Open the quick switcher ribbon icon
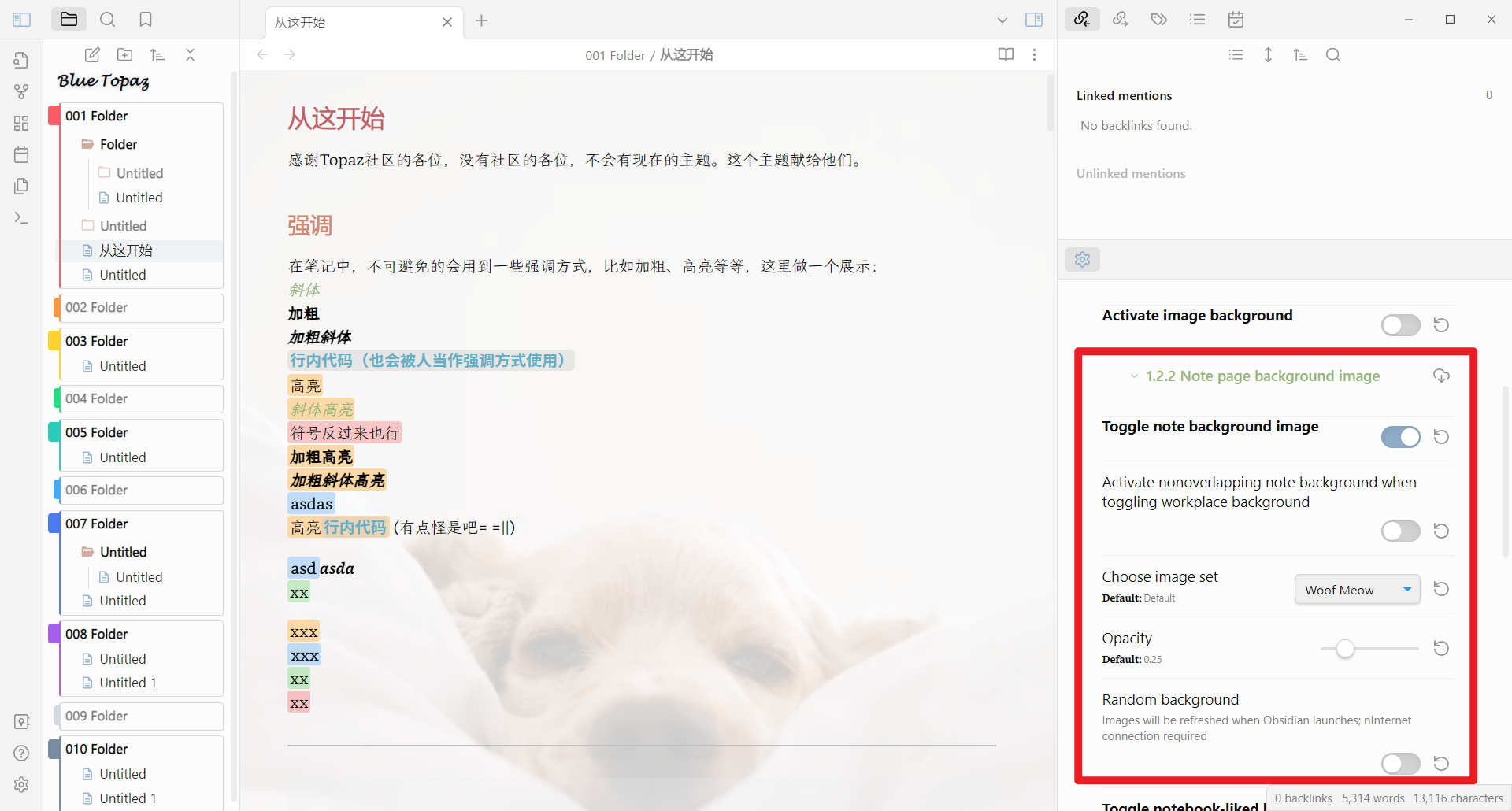1512x811 pixels. 21,60
